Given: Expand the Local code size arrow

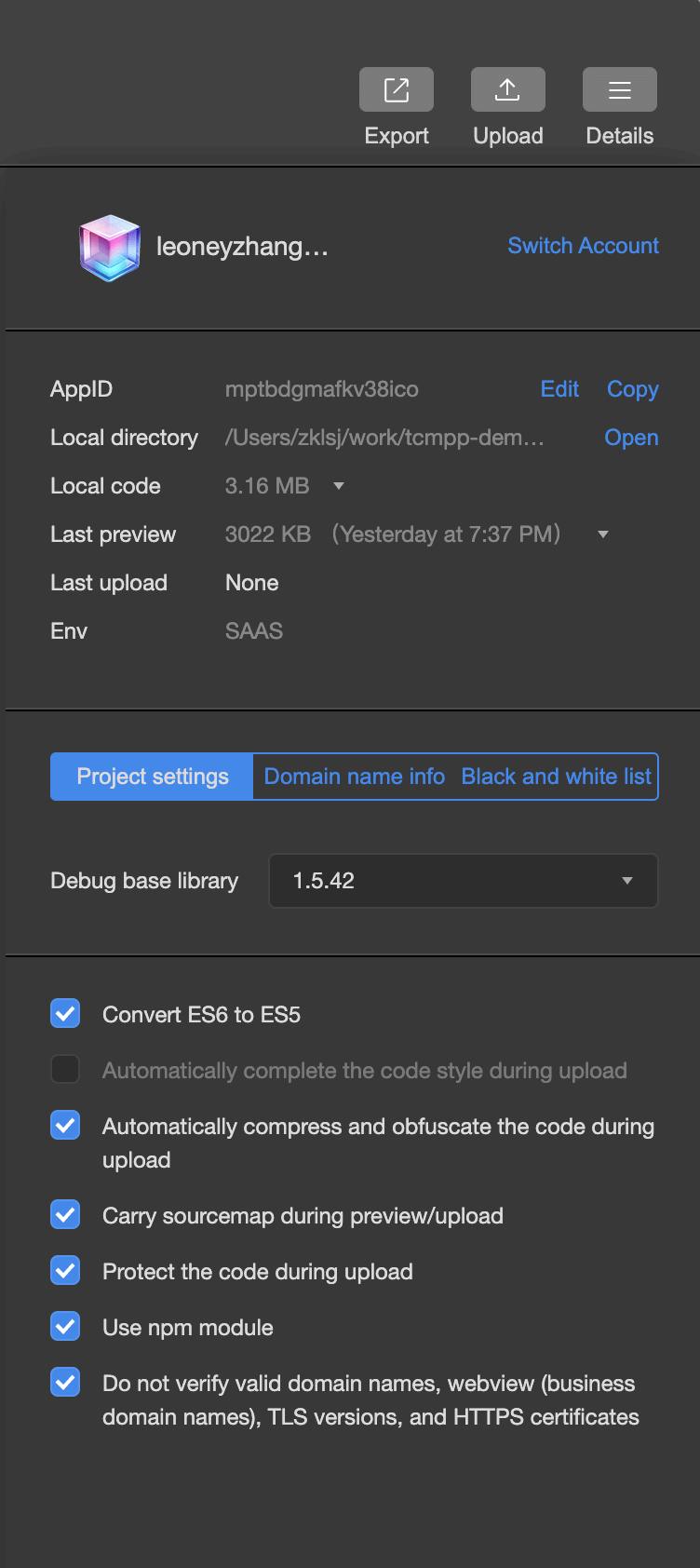Looking at the screenshot, I should tap(339, 486).
